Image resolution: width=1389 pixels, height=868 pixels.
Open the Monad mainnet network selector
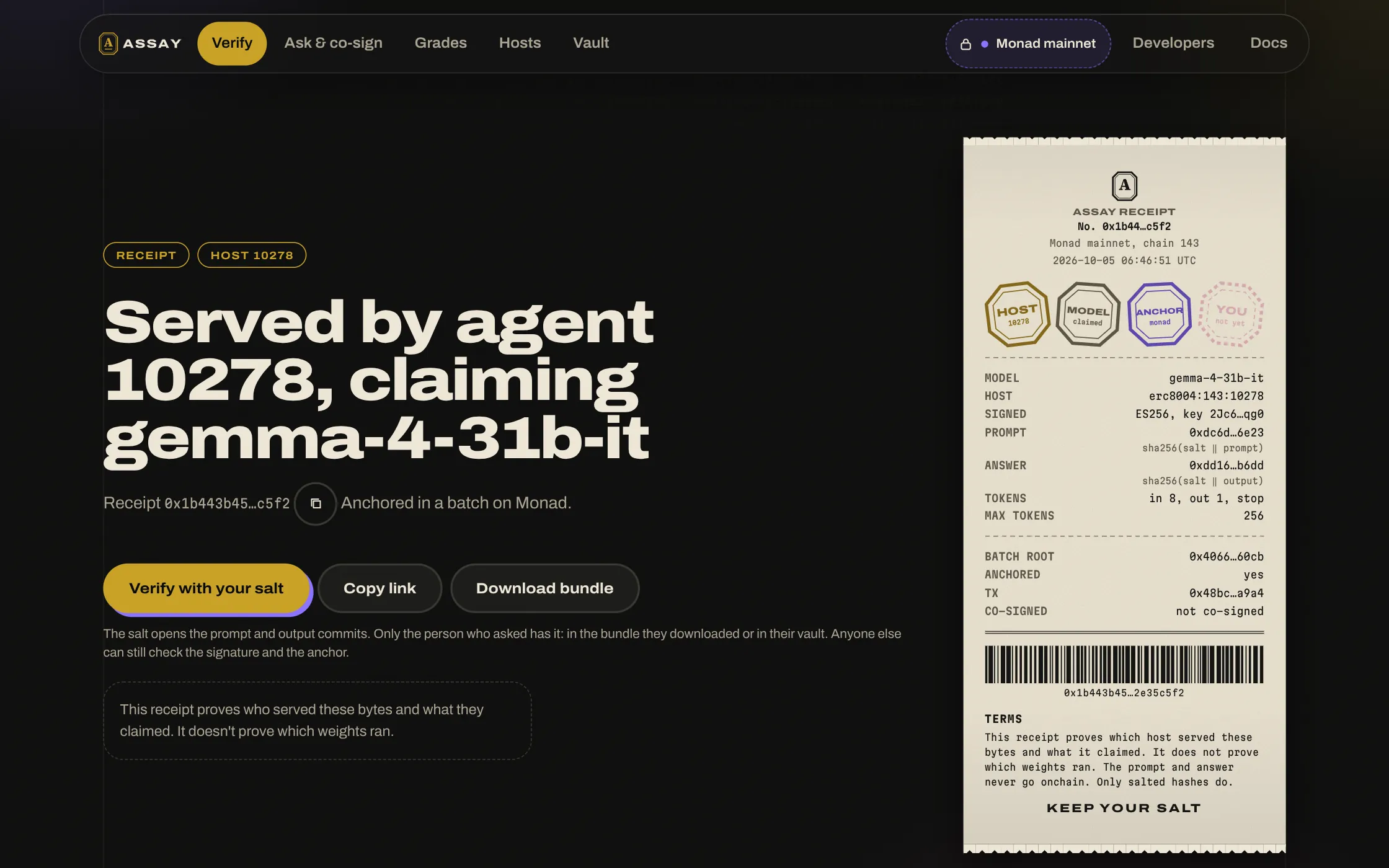point(1028,43)
